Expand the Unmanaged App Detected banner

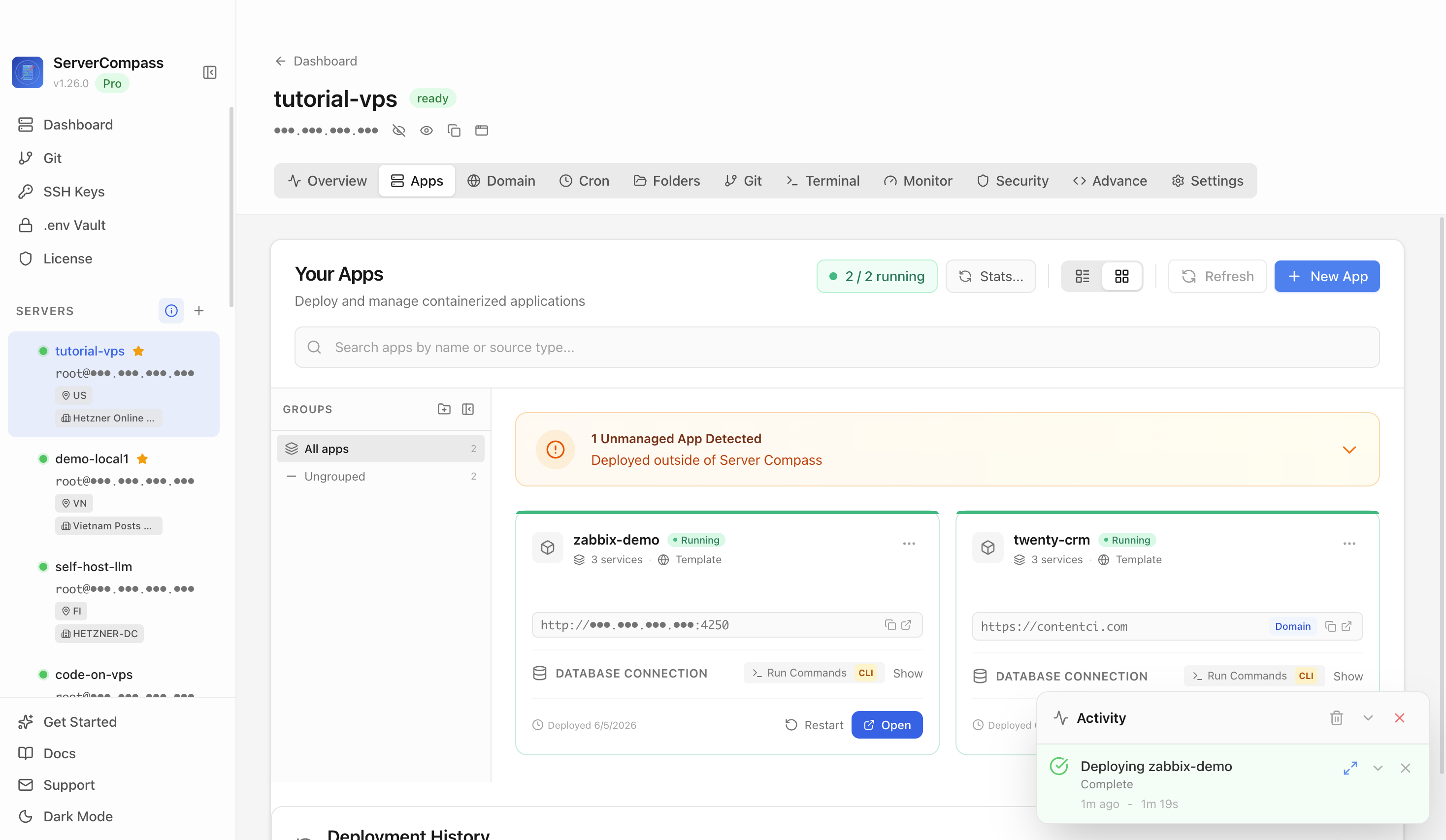click(1349, 449)
